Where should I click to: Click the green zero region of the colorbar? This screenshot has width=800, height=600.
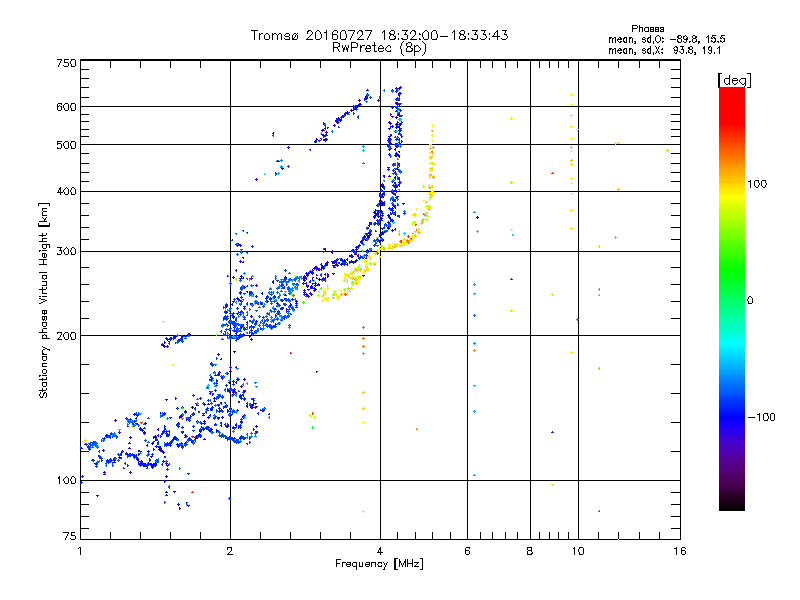tap(732, 298)
